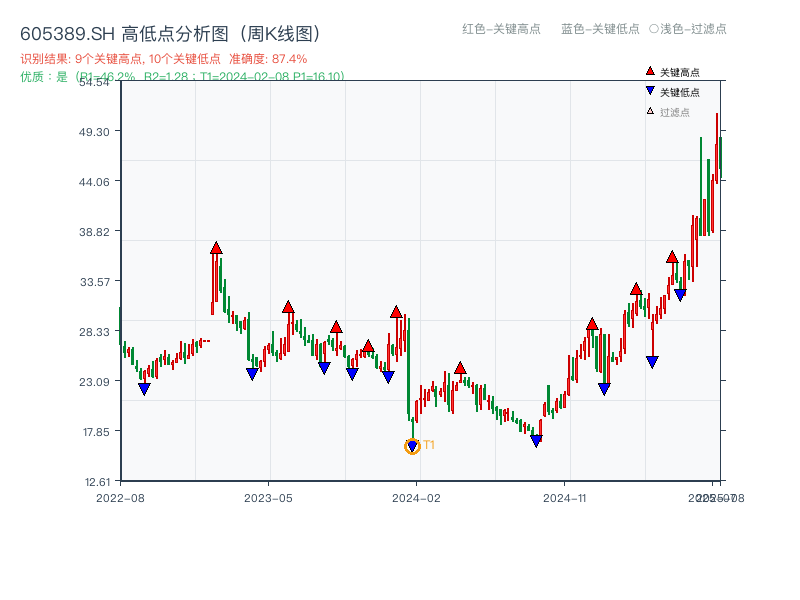The width and height of the screenshot is (800, 600).
Task: Click the 2023-05 date label
Action: click(x=268, y=498)
